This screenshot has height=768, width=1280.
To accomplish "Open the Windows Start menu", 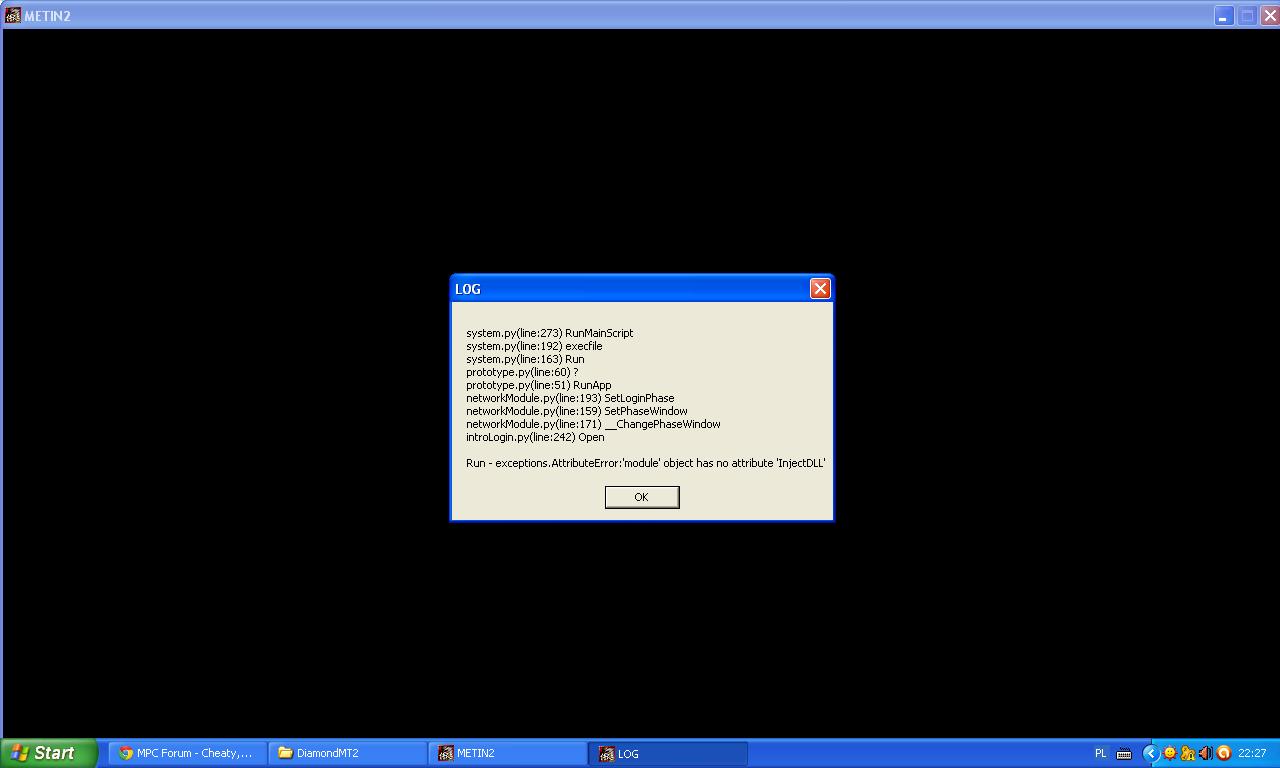I will pos(49,753).
